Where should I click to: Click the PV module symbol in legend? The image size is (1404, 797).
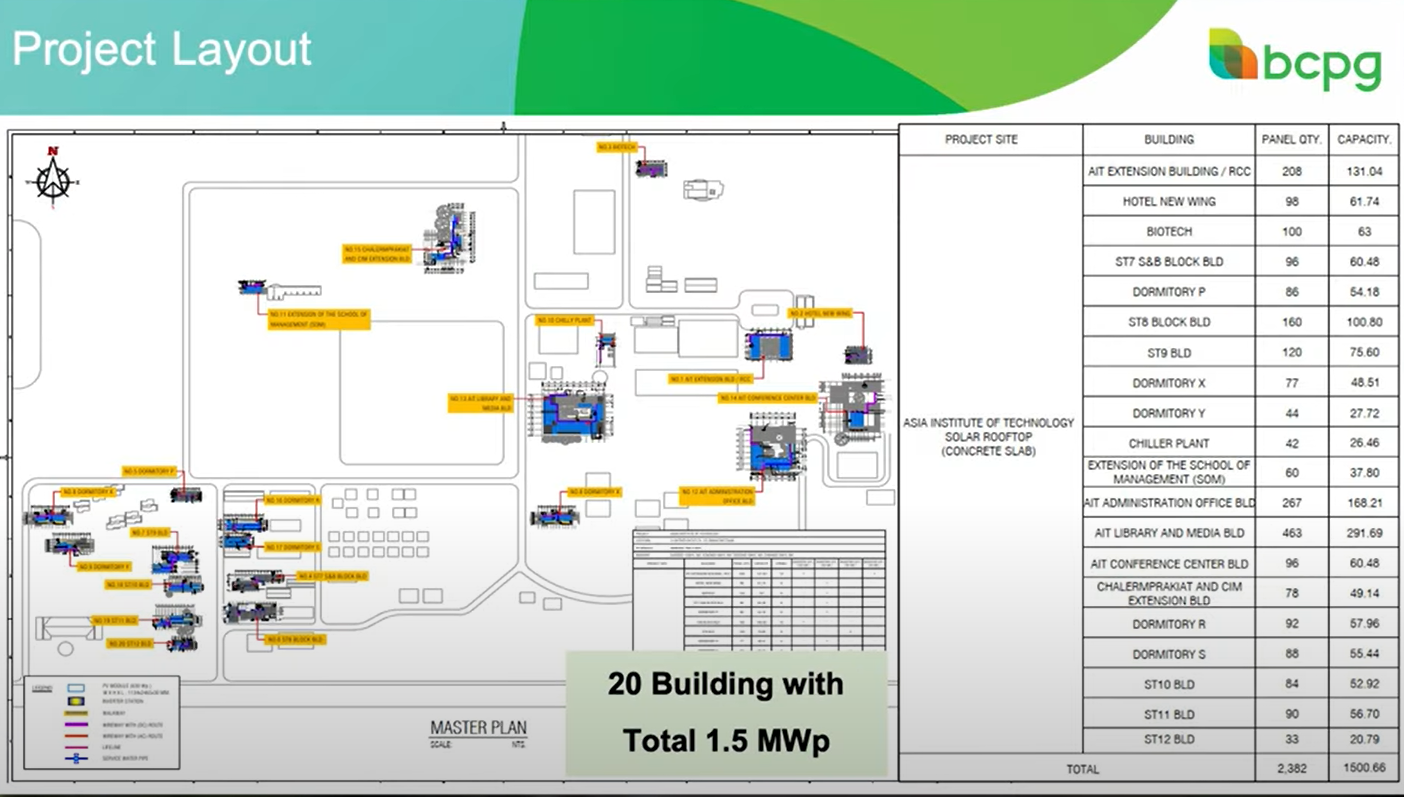click(x=75, y=689)
